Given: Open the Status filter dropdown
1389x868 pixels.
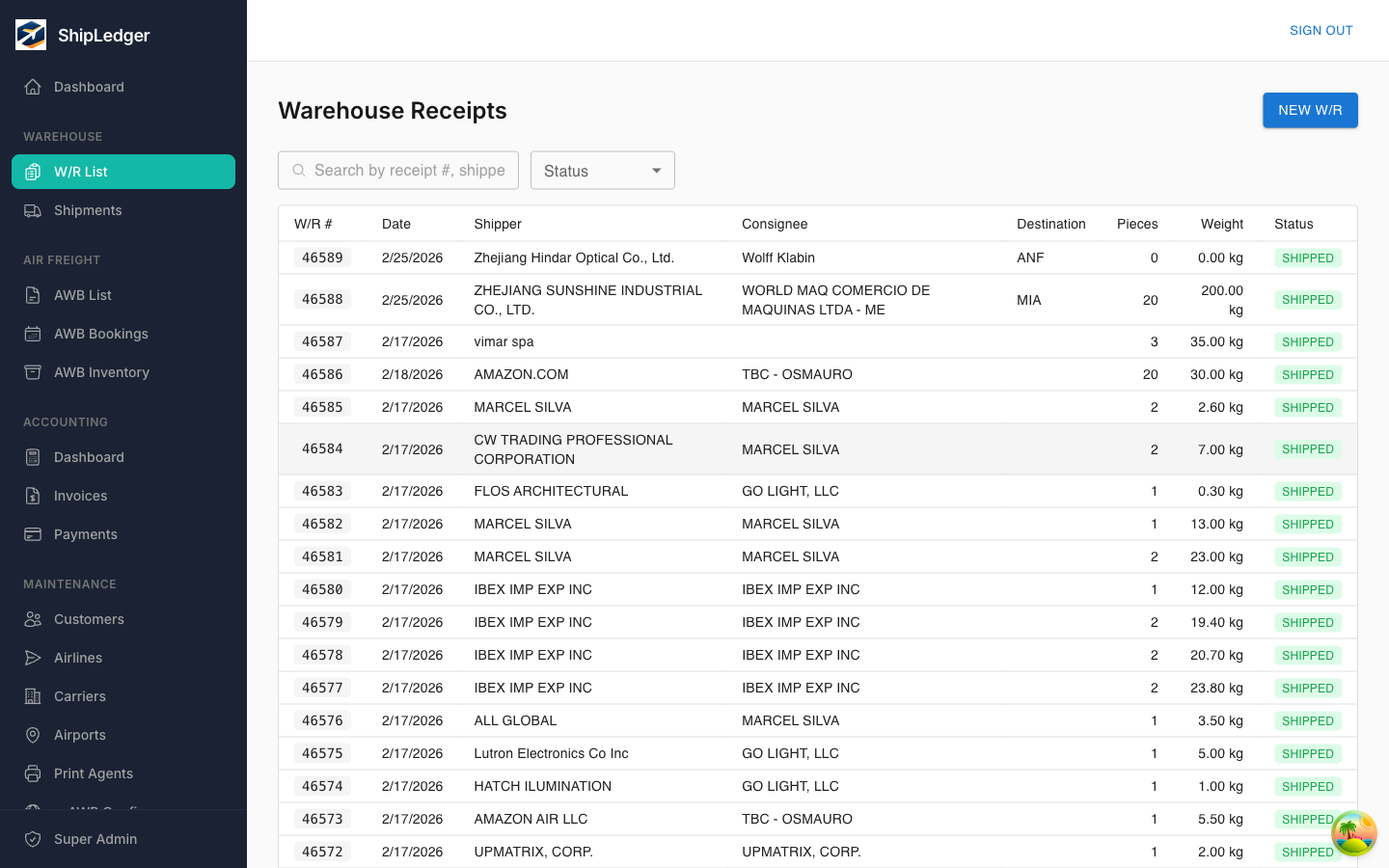Looking at the screenshot, I should [603, 171].
